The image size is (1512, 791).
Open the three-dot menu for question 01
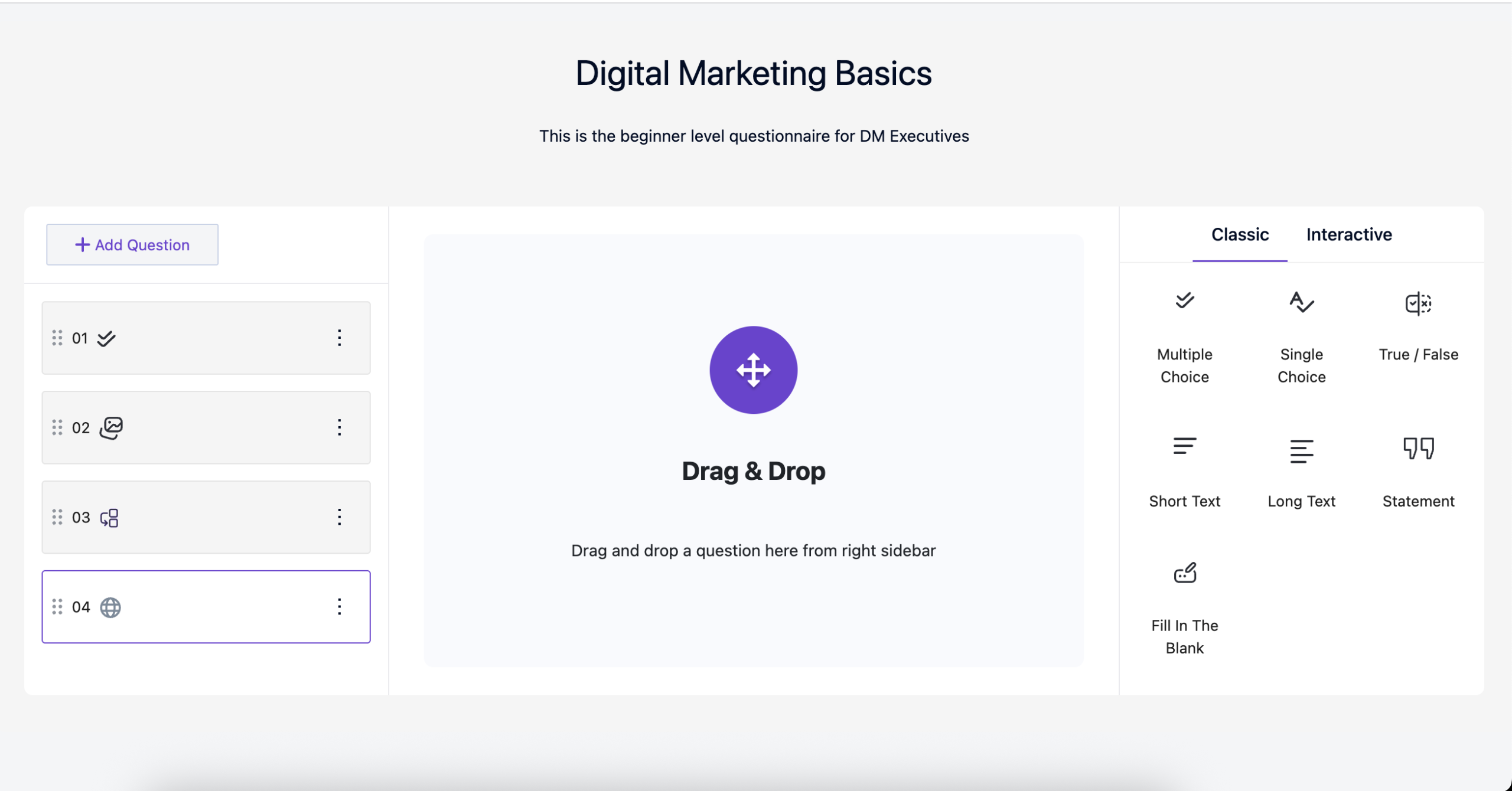click(340, 338)
